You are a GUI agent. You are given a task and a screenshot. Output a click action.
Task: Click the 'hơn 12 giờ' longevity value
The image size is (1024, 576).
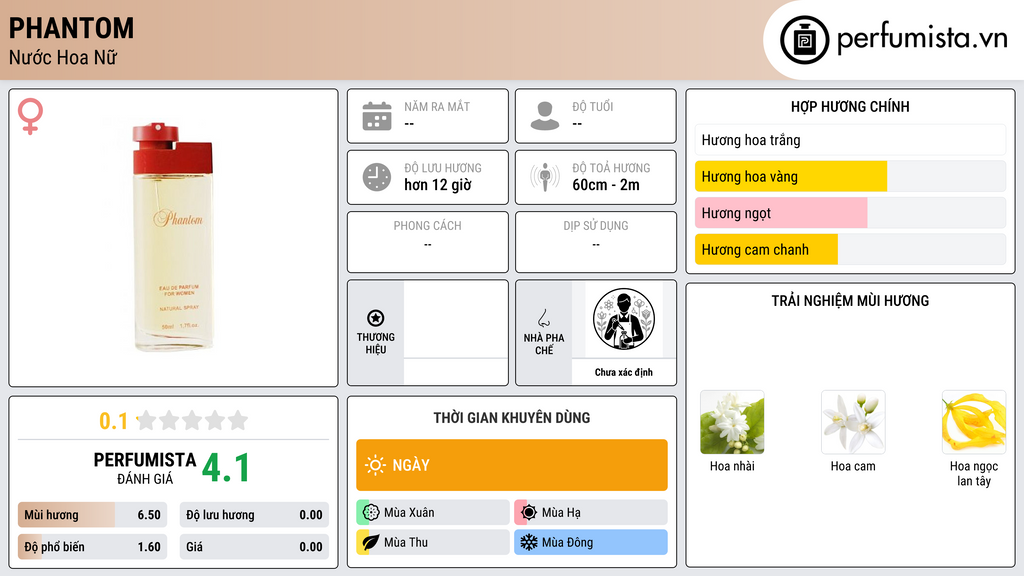[x=438, y=185]
